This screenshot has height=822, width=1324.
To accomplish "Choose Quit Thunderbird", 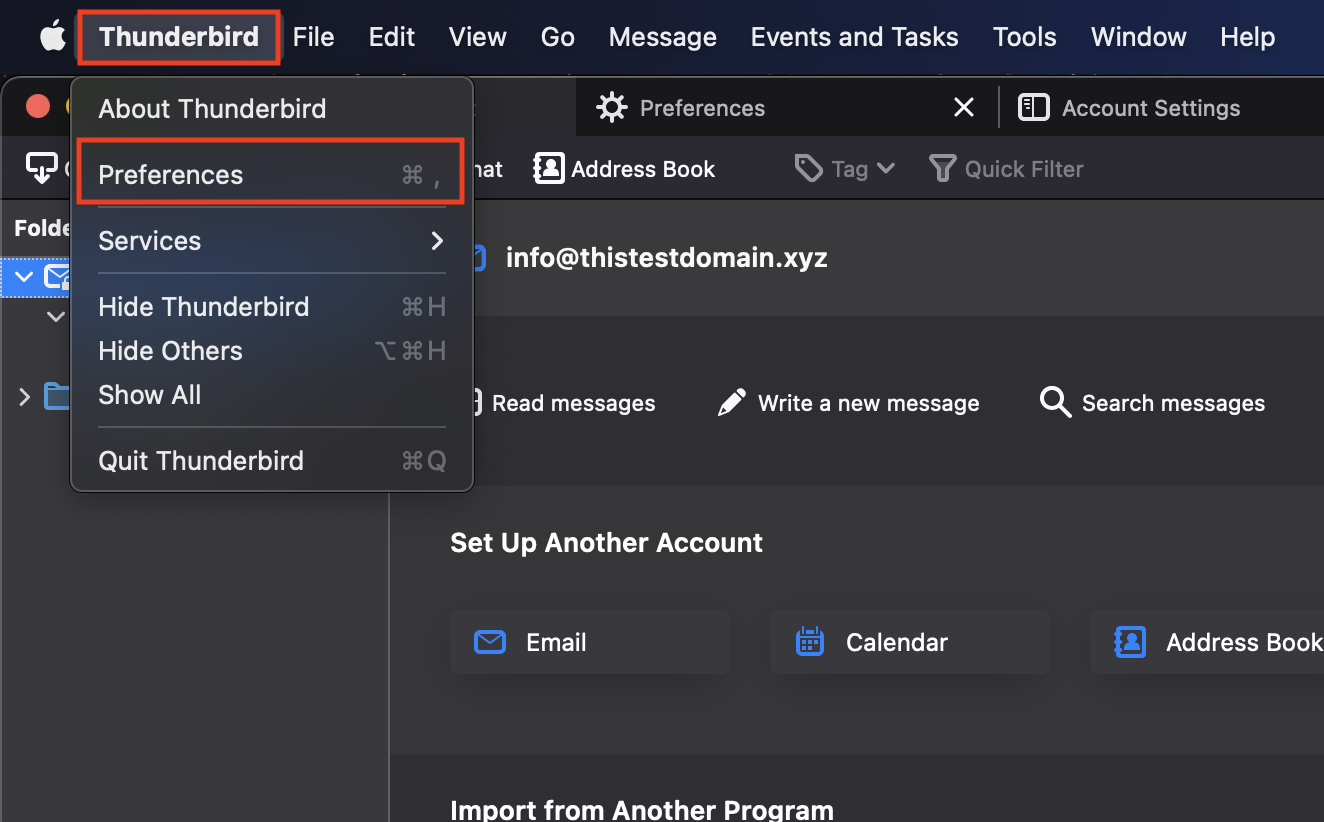I will pos(271,461).
